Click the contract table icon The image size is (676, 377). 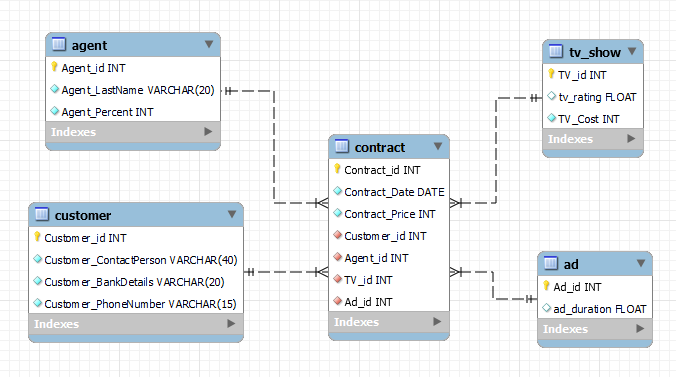342,146
